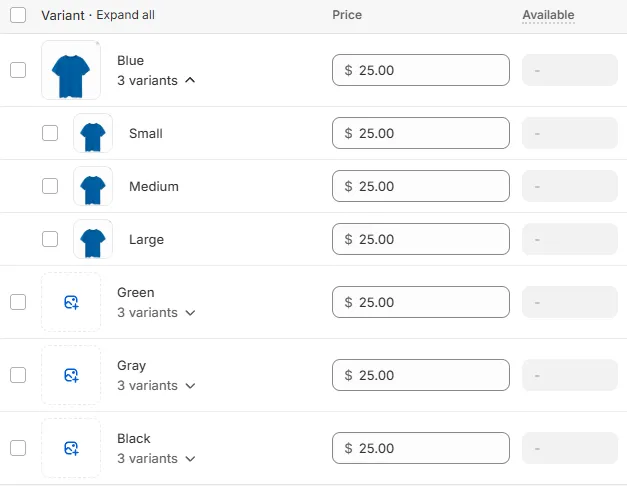
Task: Expand the Gray 3 variants list
Action: coord(156,386)
